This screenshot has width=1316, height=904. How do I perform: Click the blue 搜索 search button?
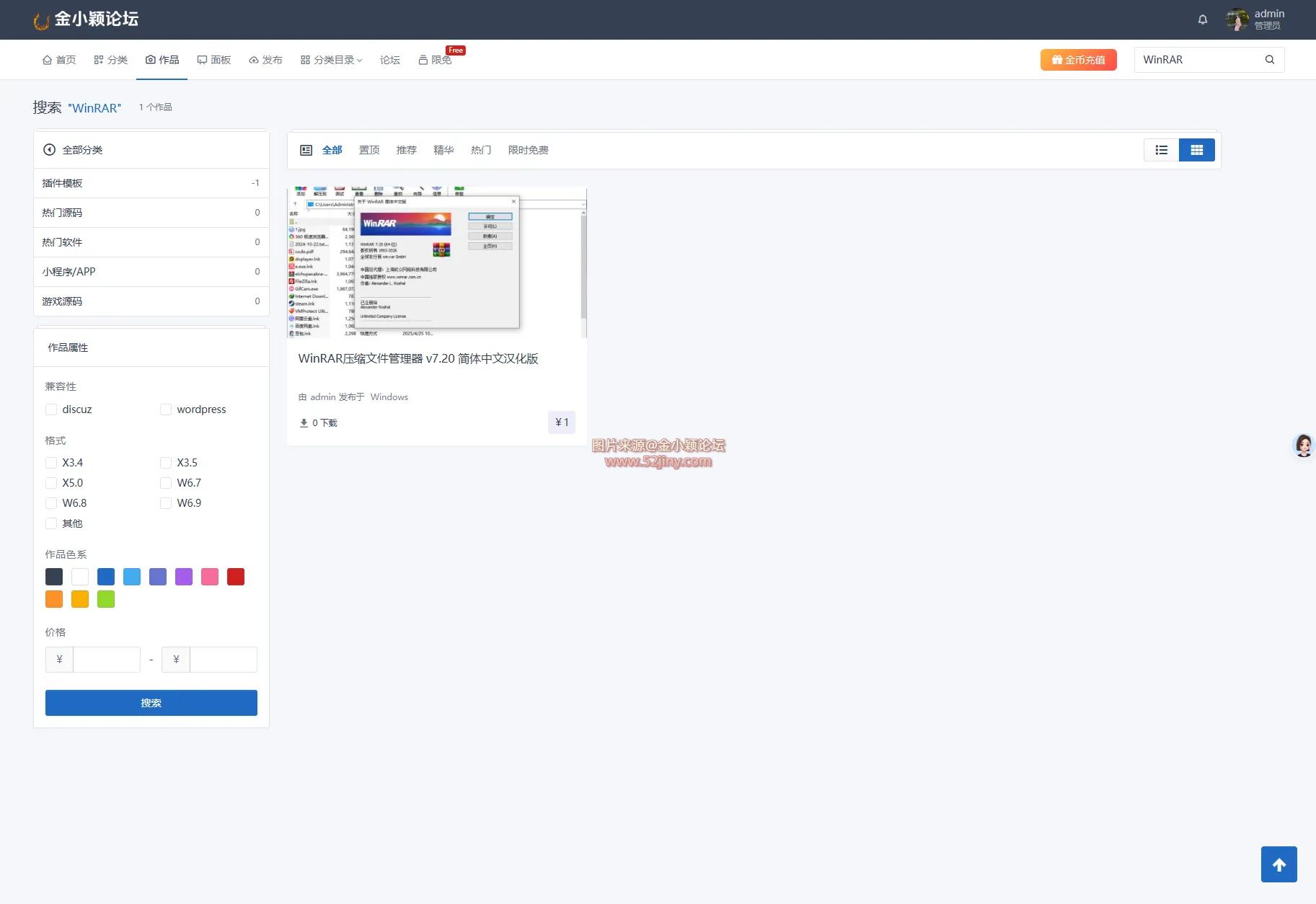pos(151,702)
